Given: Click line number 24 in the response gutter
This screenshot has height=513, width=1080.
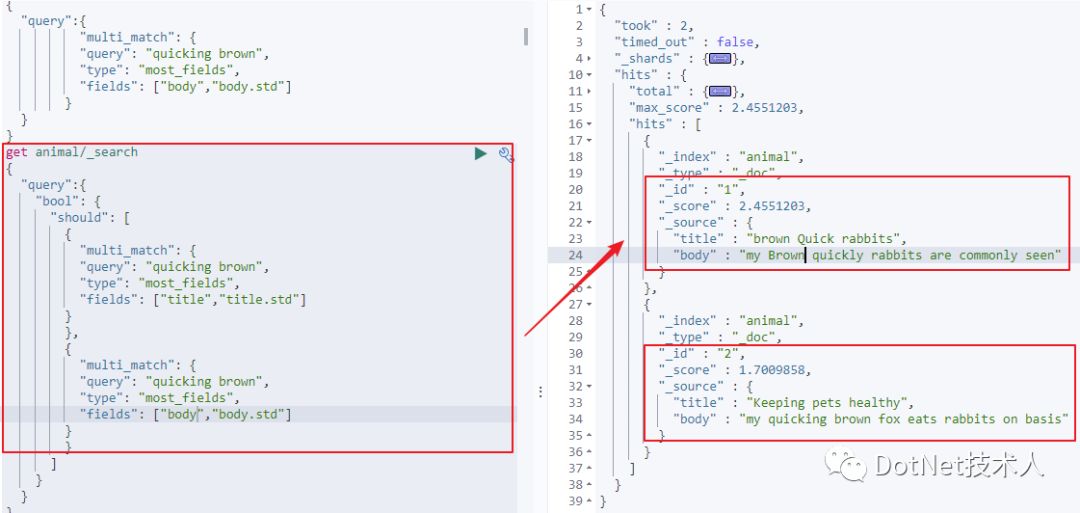Looking at the screenshot, I should point(576,255).
